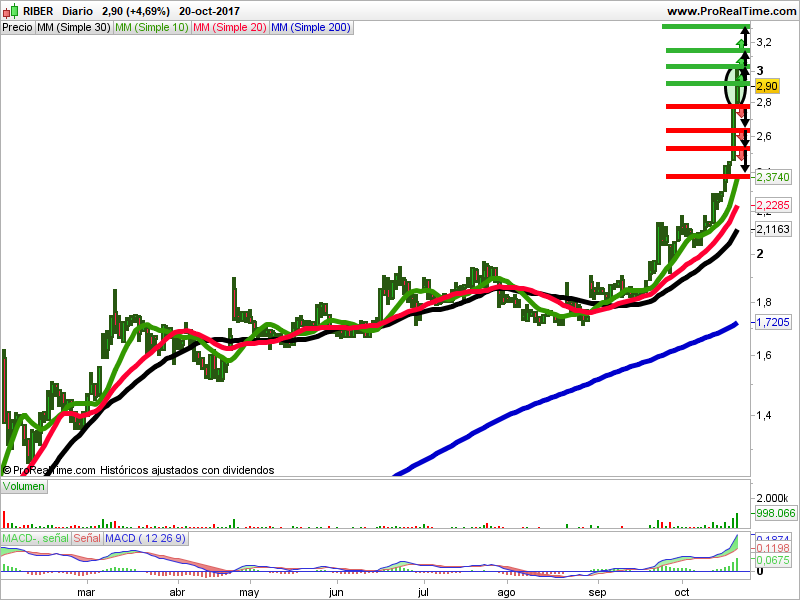This screenshot has width=800, height=600.
Task: Open the www.ProRealTime.com link
Action: point(730,11)
